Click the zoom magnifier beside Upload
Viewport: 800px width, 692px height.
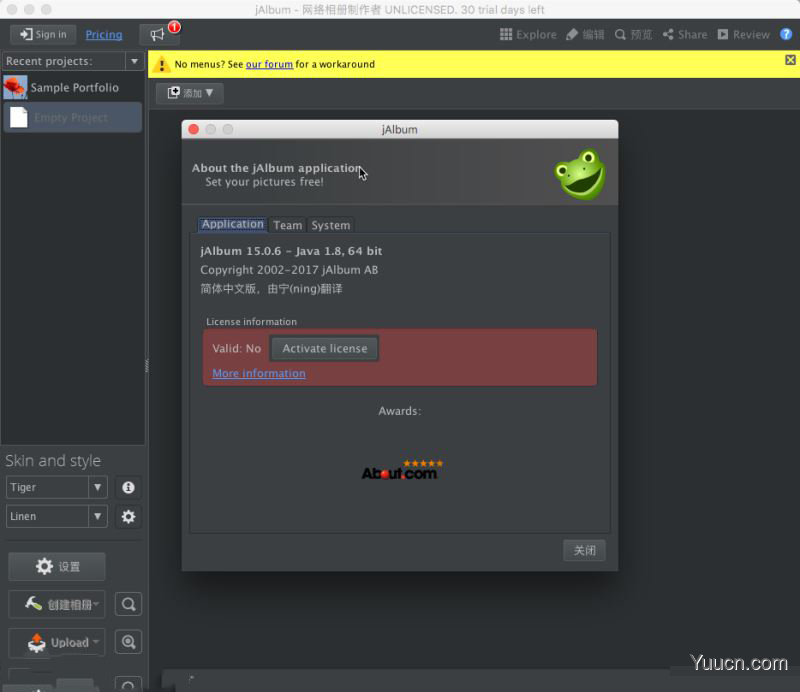(x=128, y=642)
